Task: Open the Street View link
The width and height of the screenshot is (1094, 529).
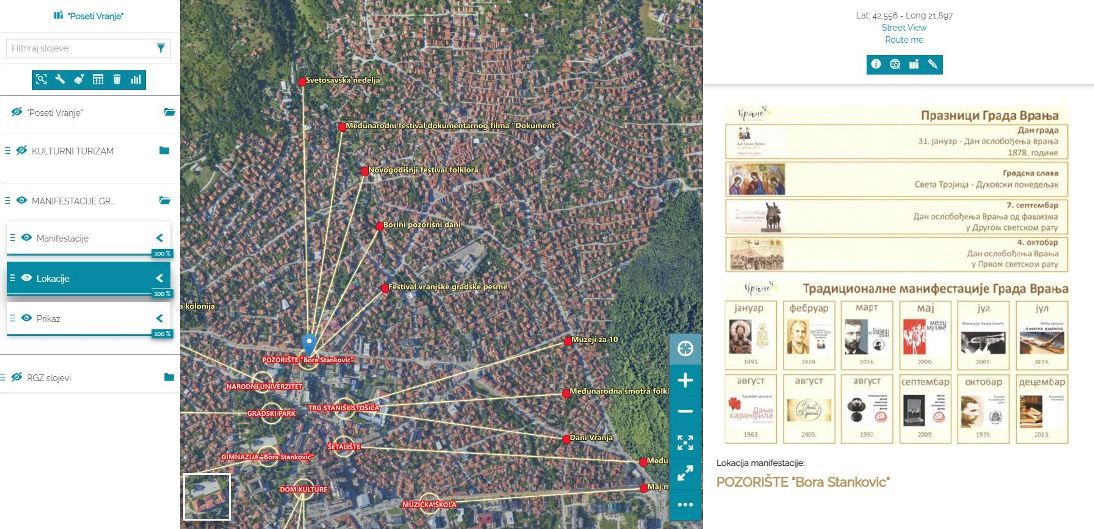Action: (x=904, y=28)
